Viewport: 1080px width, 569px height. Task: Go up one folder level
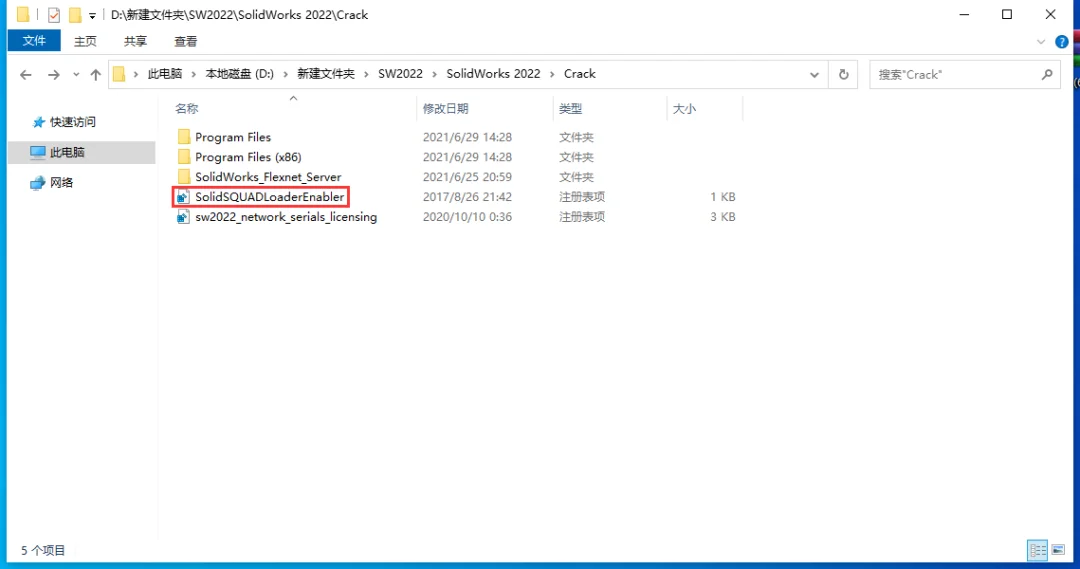(x=96, y=74)
